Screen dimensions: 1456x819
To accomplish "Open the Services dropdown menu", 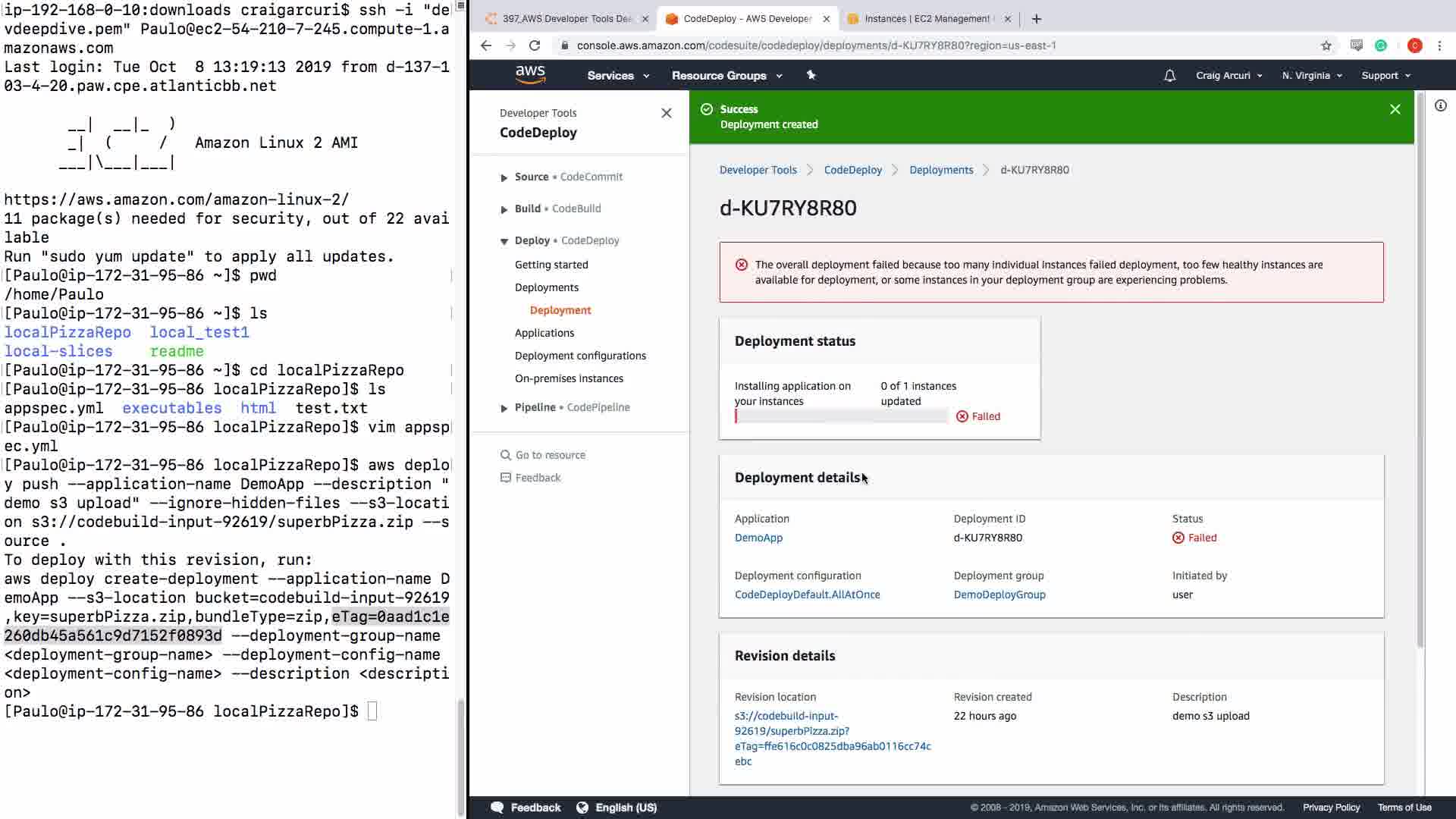I will click(618, 76).
